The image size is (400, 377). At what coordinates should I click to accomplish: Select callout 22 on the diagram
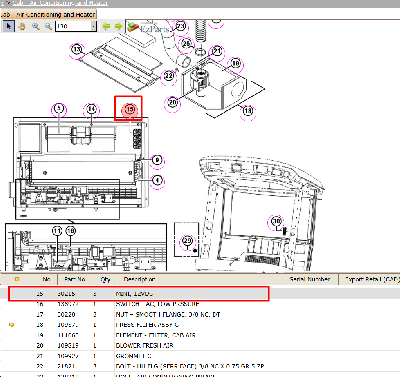[169, 76]
